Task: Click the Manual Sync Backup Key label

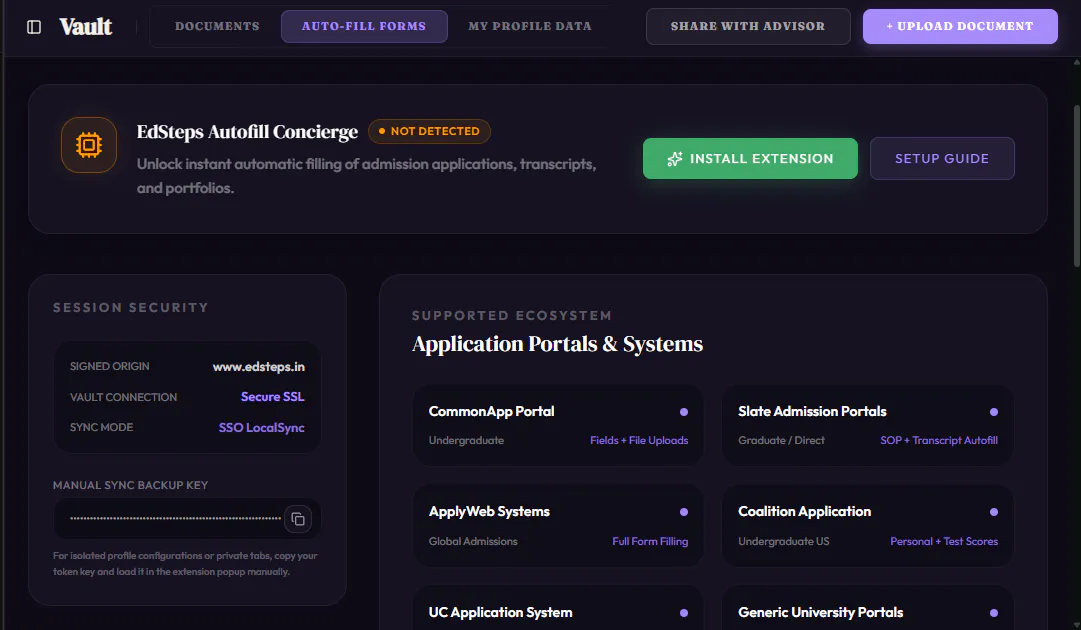Action: pos(130,485)
